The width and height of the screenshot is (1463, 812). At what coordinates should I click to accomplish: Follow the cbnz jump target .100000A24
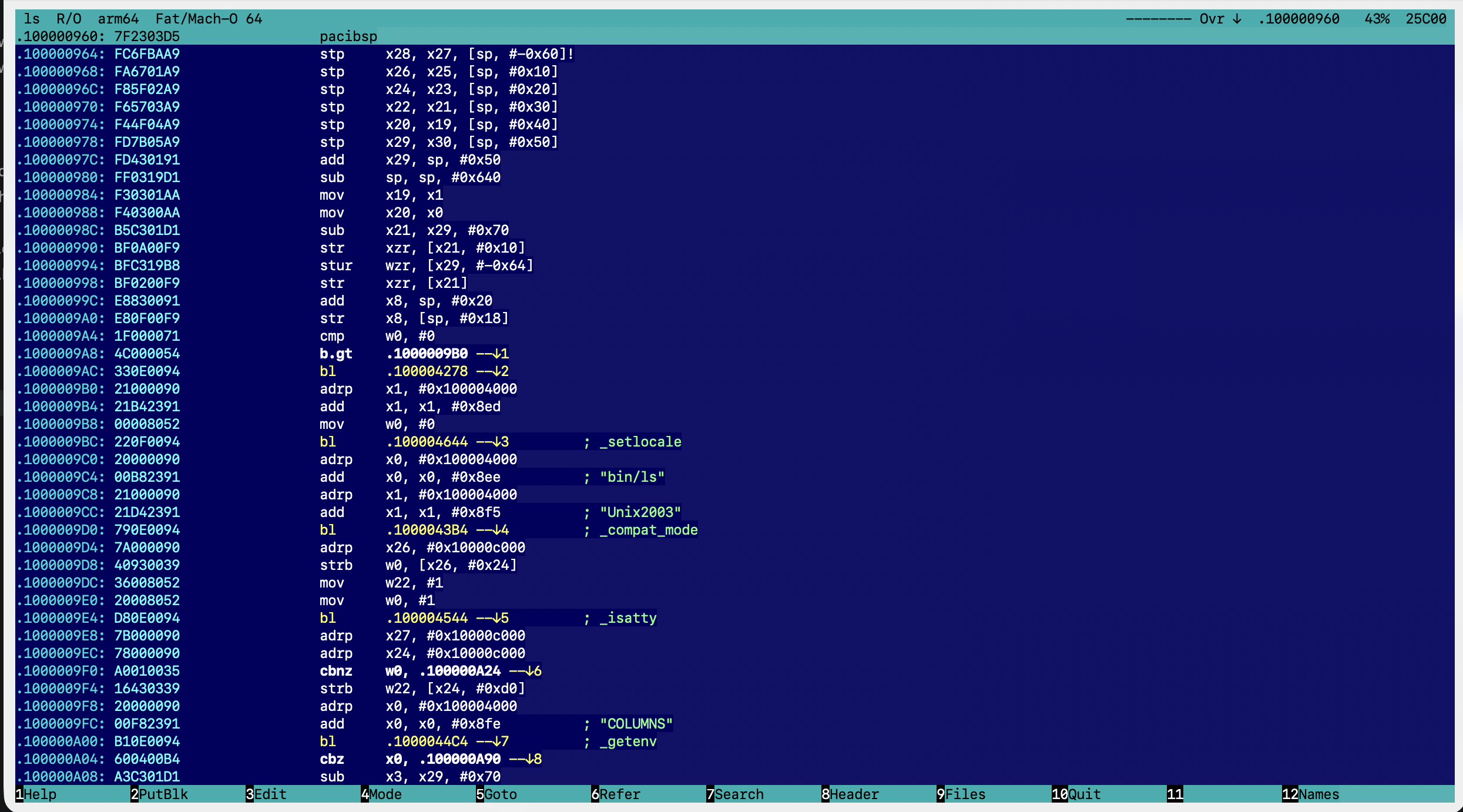(460, 671)
